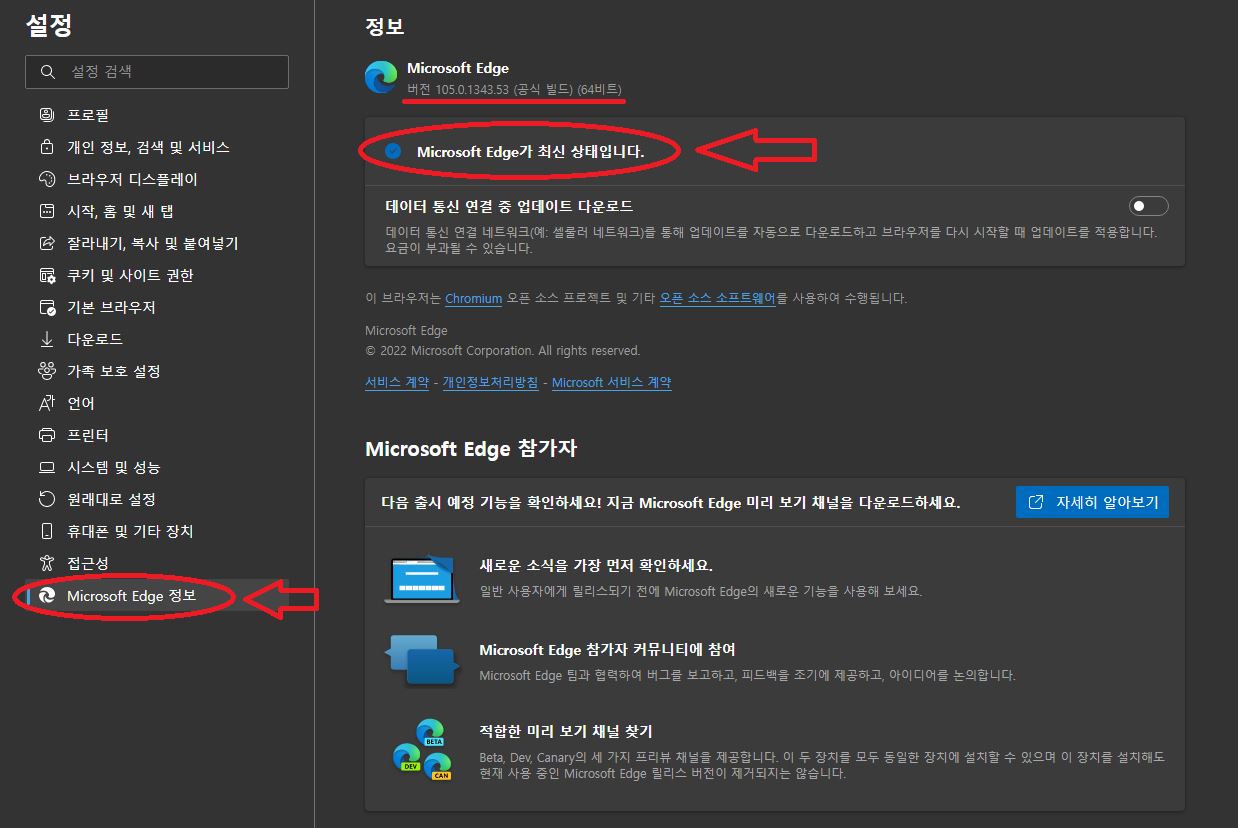
Task: Click the downloads arrow icon
Action: pyautogui.click(x=46, y=339)
